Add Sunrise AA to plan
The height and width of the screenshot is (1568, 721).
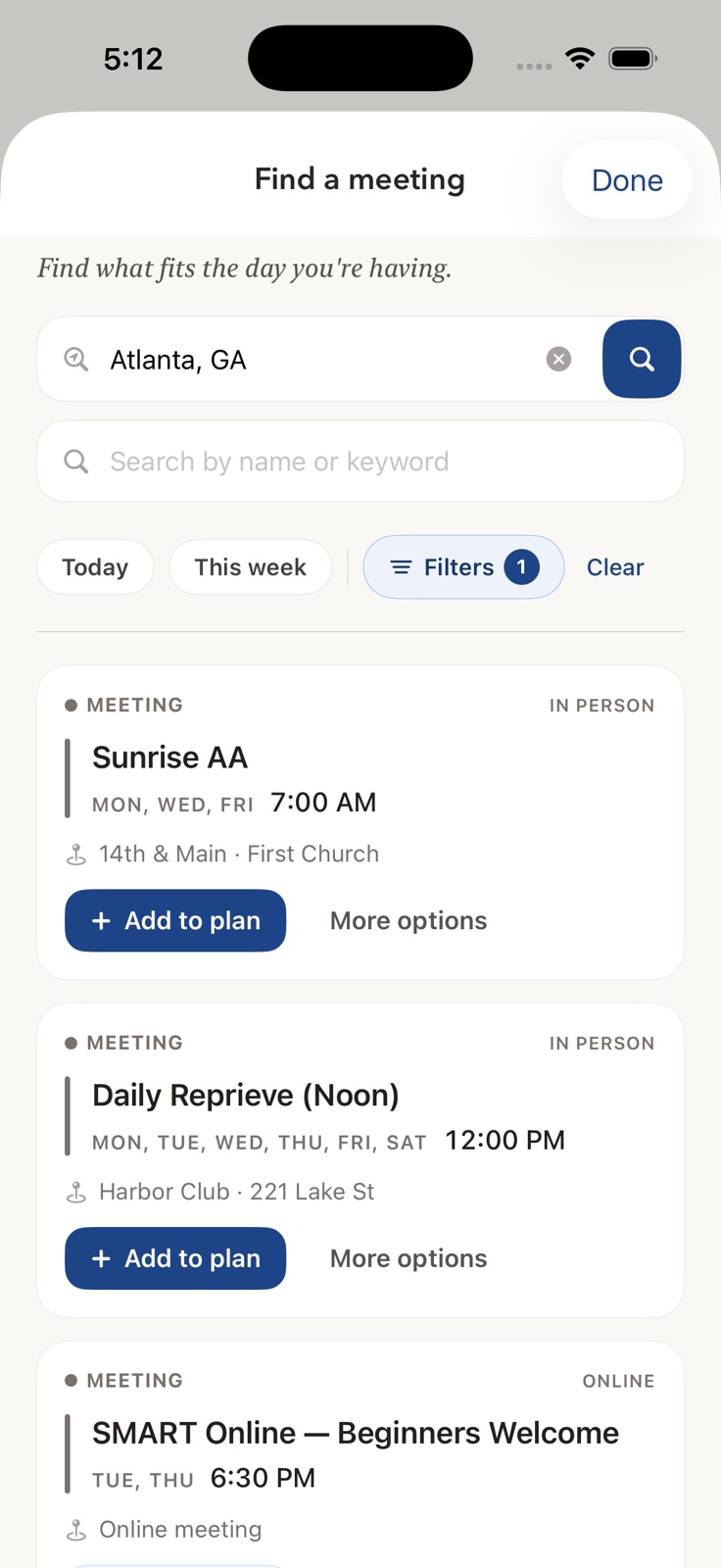(175, 920)
